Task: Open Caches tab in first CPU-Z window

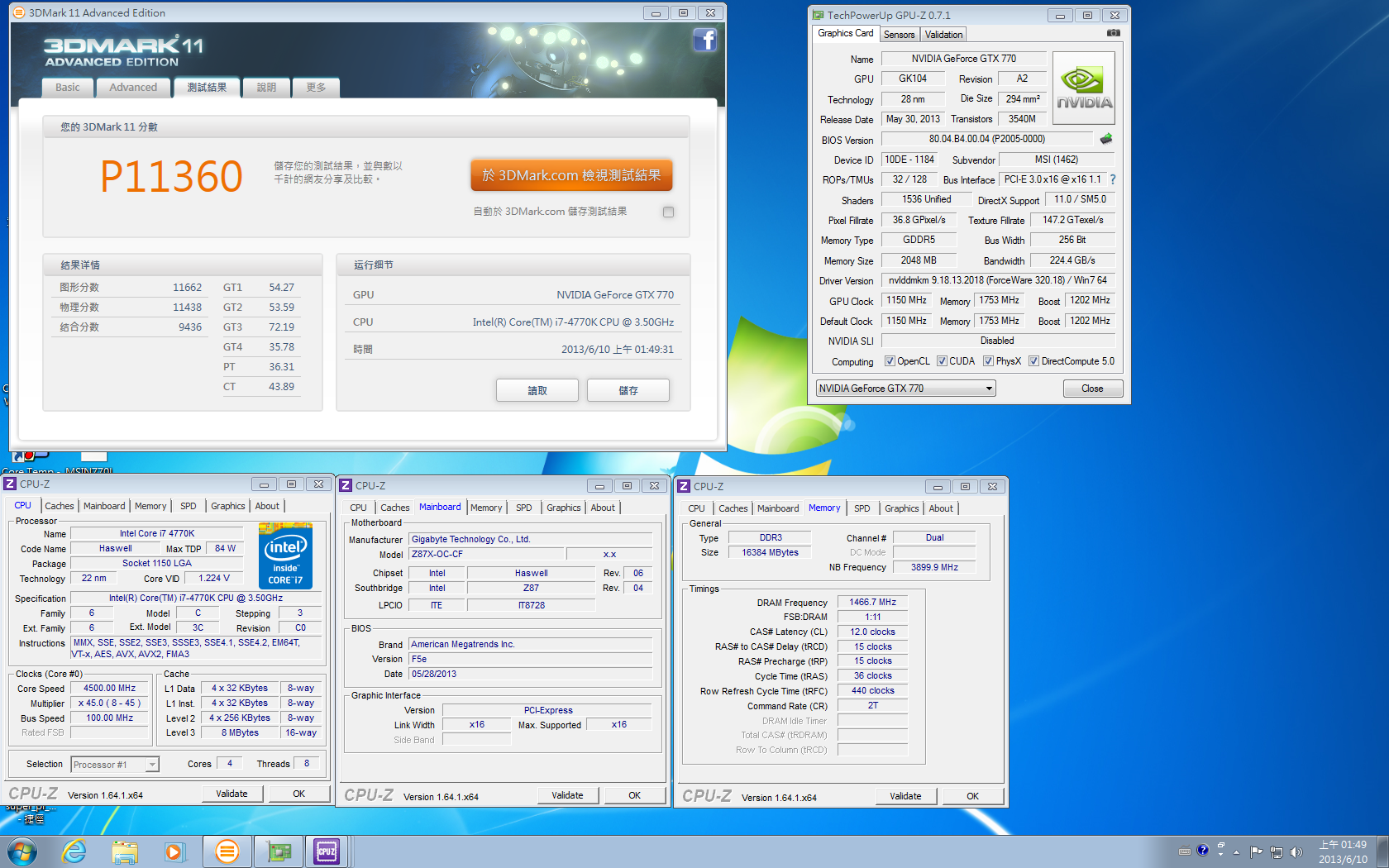Action: (x=60, y=506)
